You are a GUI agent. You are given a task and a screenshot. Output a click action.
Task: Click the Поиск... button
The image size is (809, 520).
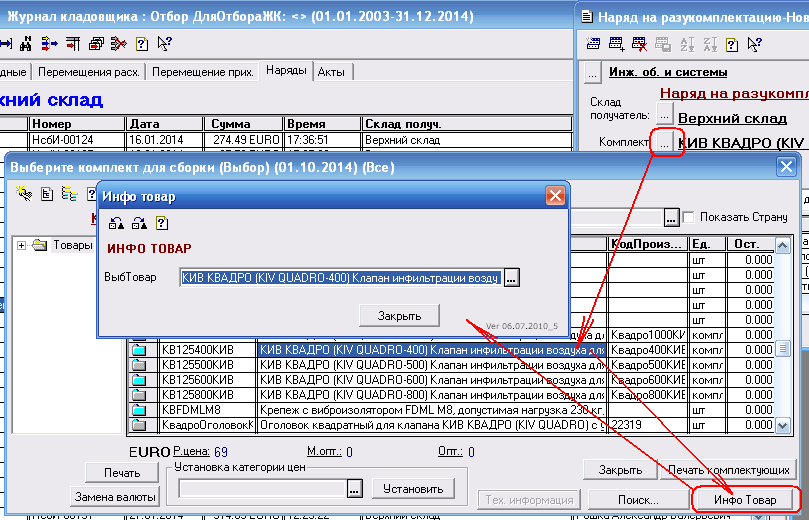[x=638, y=499]
